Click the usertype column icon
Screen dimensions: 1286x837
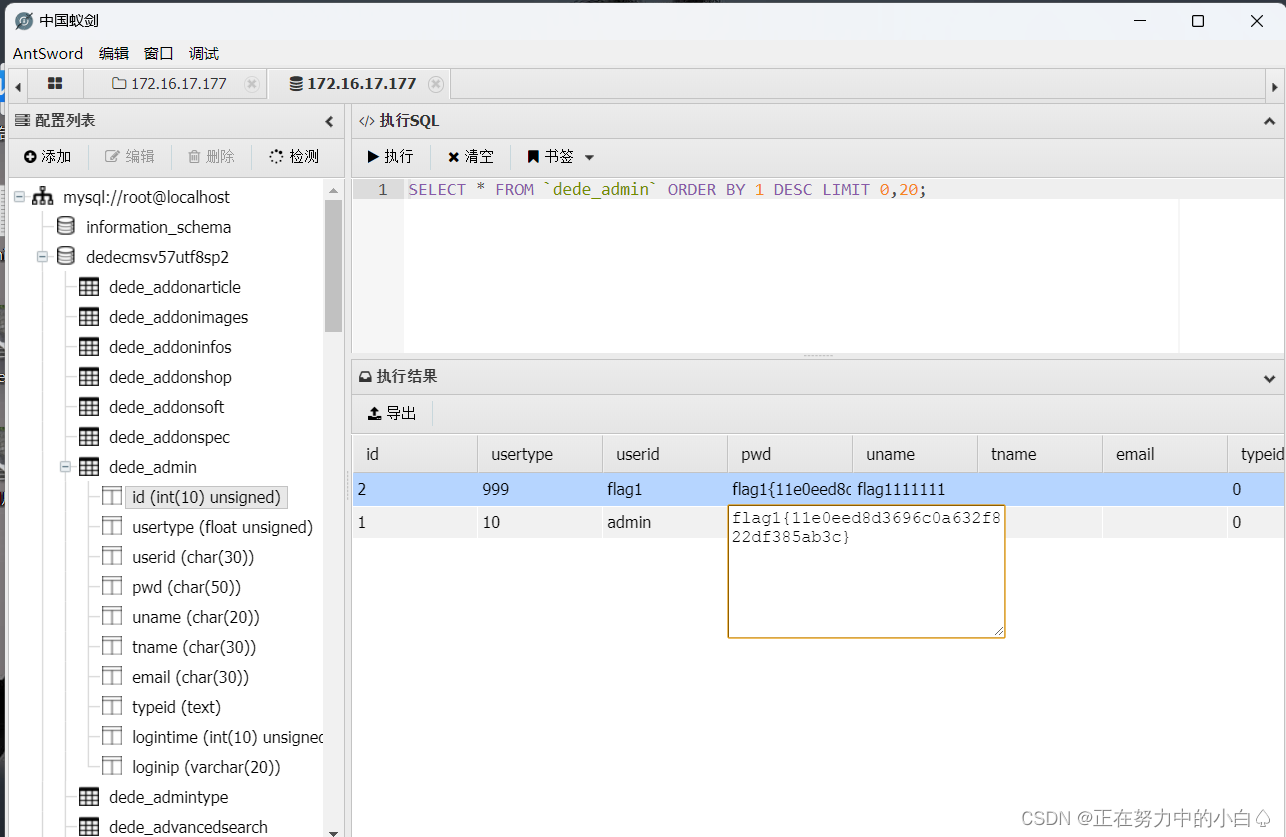(x=112, y=527)
